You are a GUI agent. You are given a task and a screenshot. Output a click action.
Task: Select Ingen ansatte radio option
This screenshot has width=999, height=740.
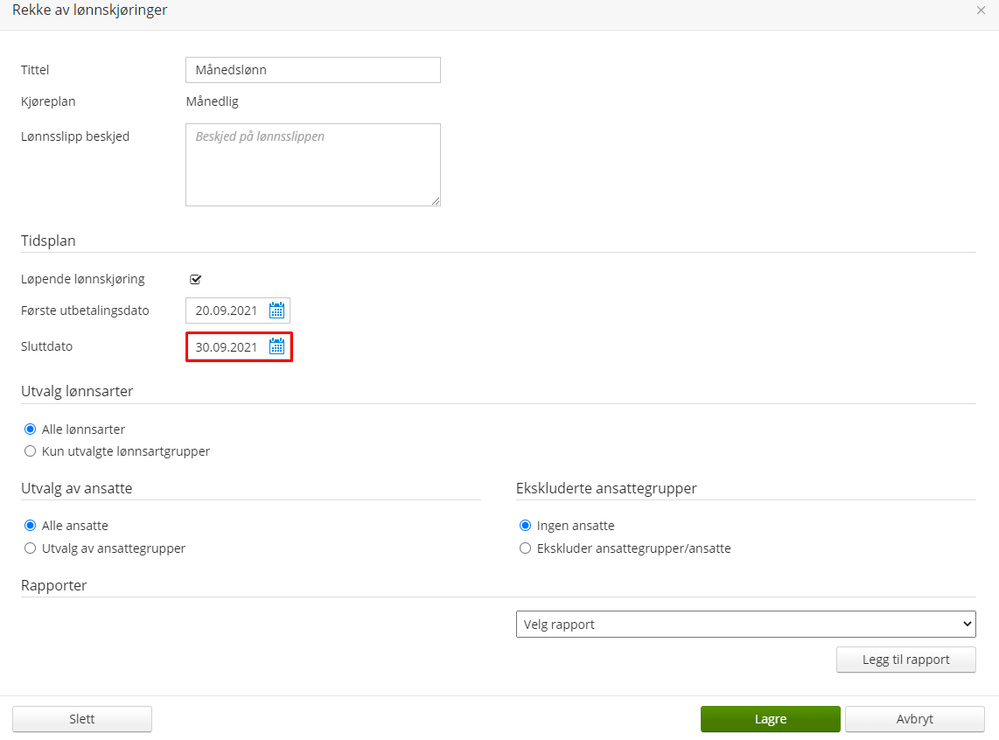(525, 525)
